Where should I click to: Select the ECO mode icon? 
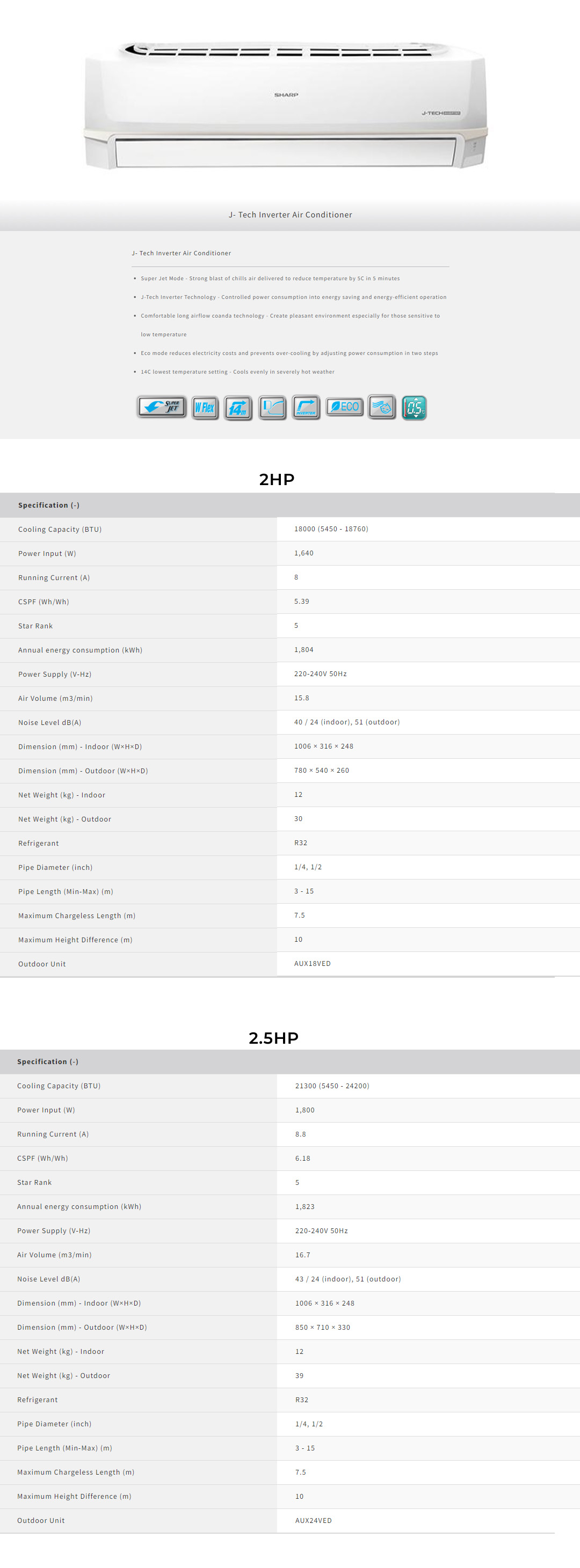[x=345, y=407]
